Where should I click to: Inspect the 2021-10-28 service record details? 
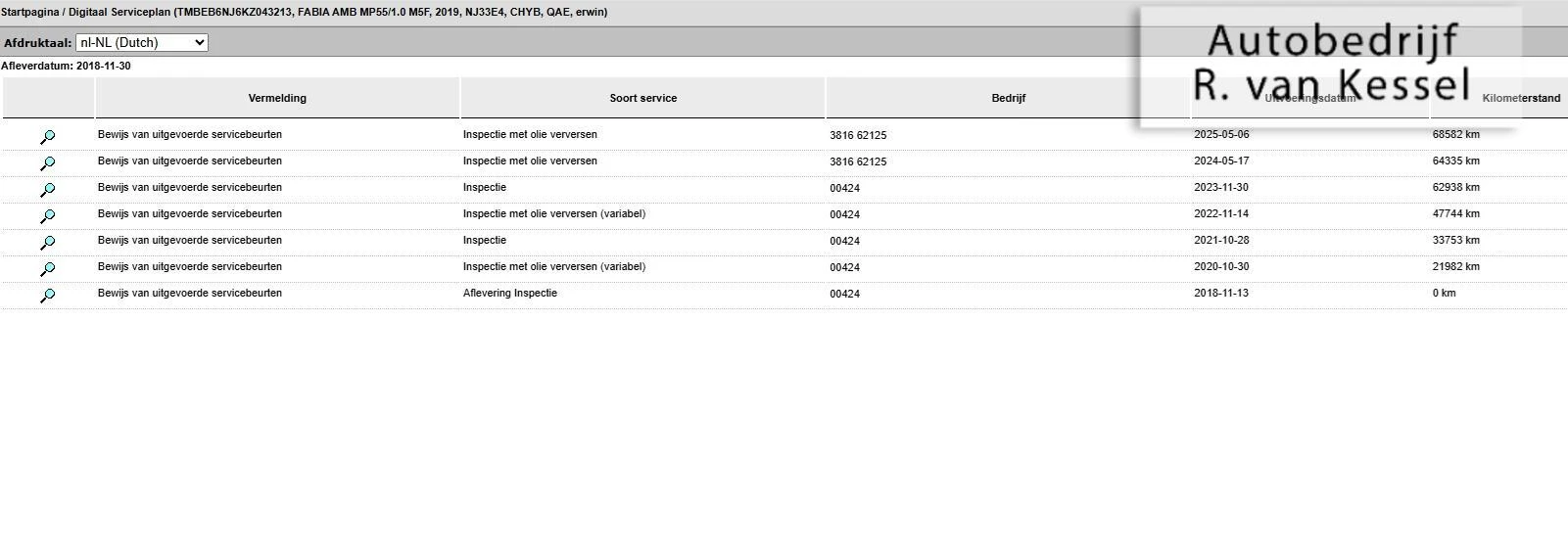pos(47,243)
